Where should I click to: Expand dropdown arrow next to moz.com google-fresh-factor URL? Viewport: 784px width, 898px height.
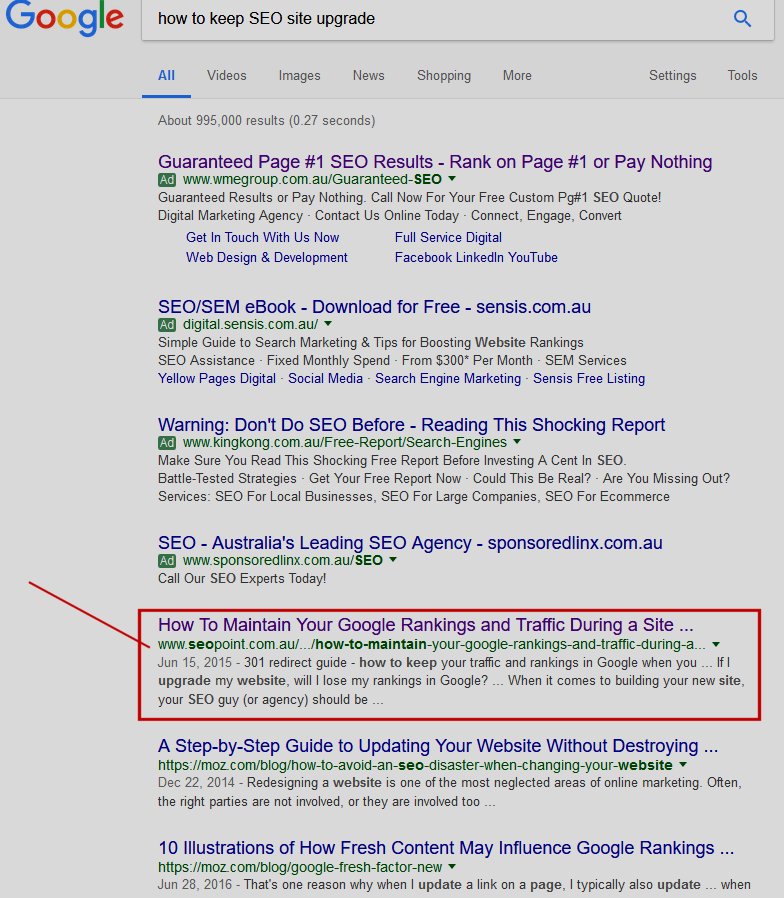point(452,867)
